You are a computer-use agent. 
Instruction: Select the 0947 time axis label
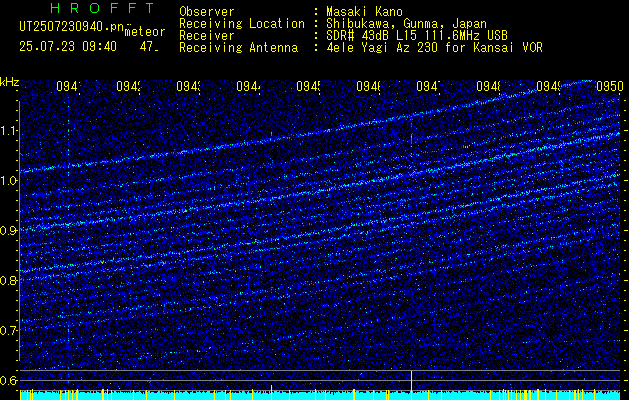coord(428,86)
